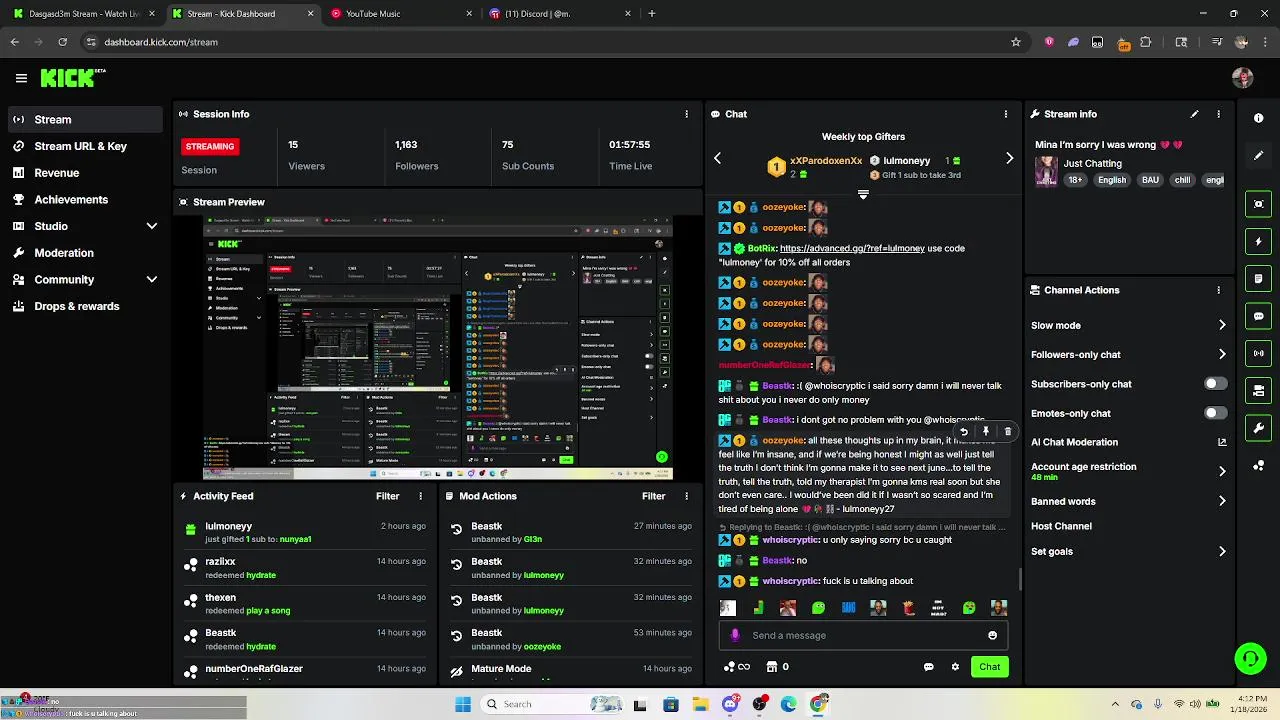
Task: Open Chat panel three-dot options
Action: click(1006, 114)
